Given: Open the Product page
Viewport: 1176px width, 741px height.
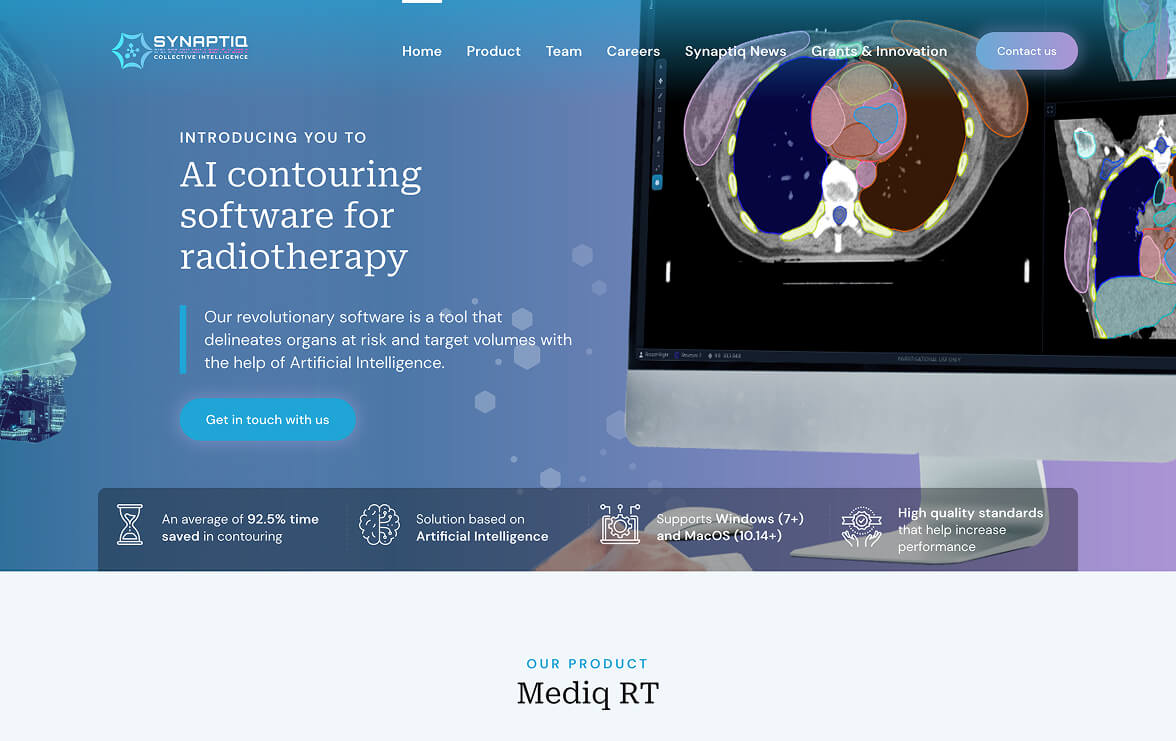Looking at the screenshot, I should [x=493, y=51].
